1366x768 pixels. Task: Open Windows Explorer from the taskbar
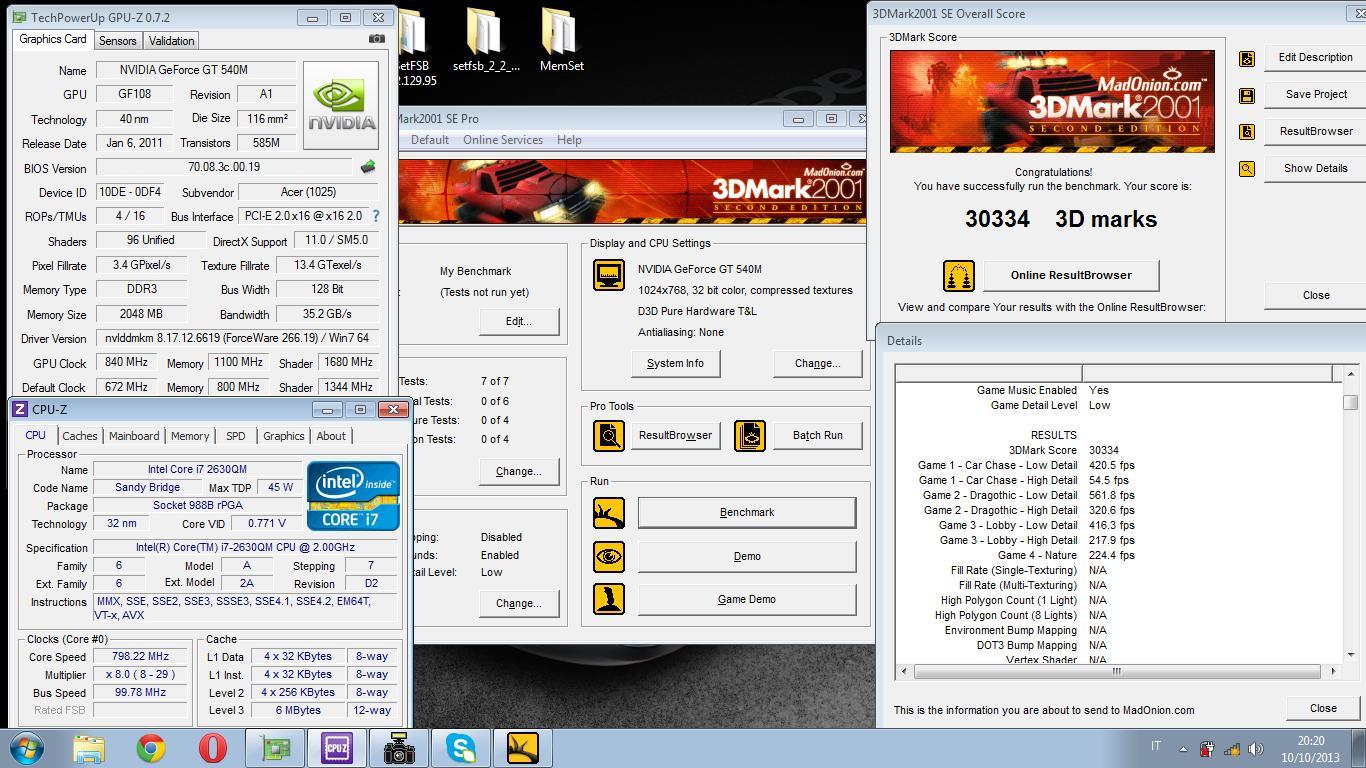coord(89,748)
